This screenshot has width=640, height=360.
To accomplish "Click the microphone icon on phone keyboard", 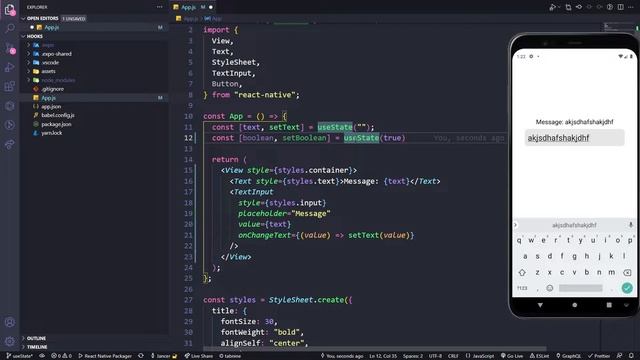I will click(x=631, y=225).
